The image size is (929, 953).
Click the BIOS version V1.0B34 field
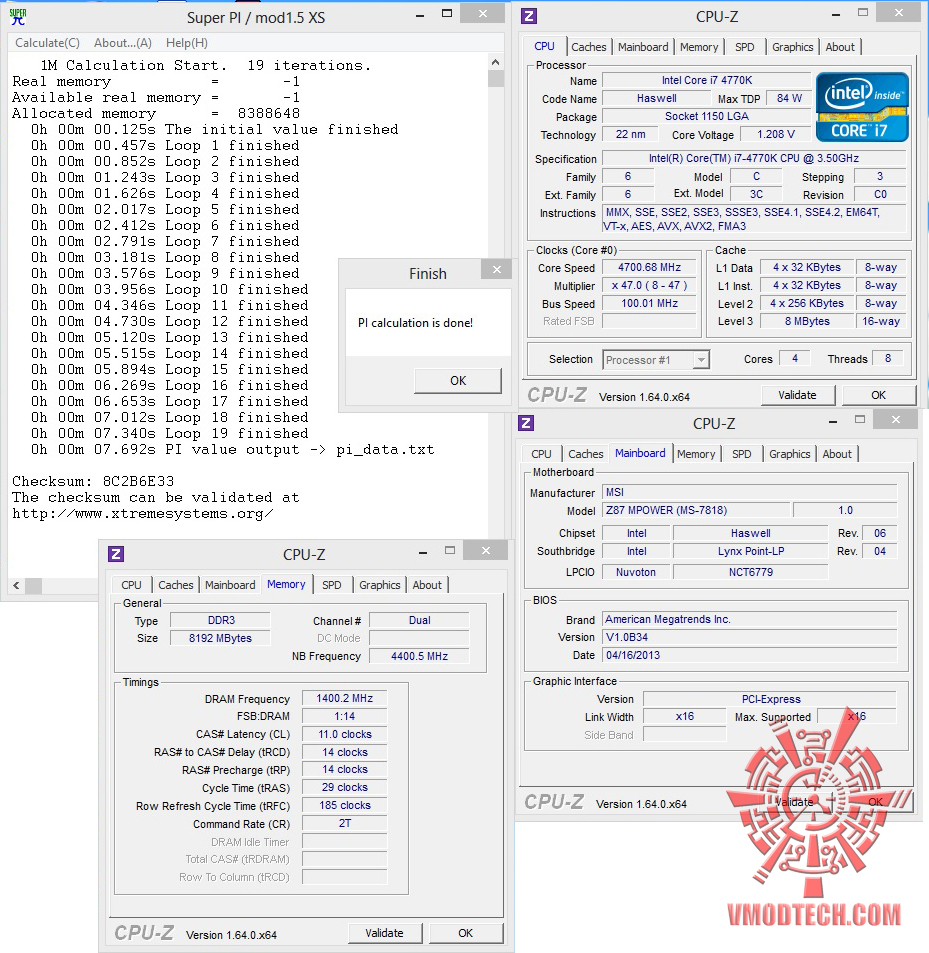(750, 637)
